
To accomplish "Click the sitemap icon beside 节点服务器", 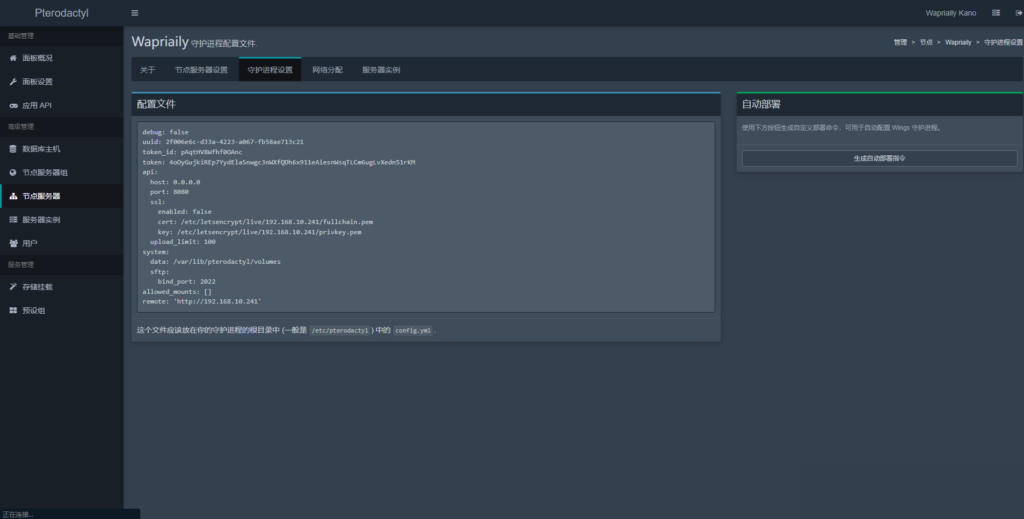I will (x=13, y=196).
